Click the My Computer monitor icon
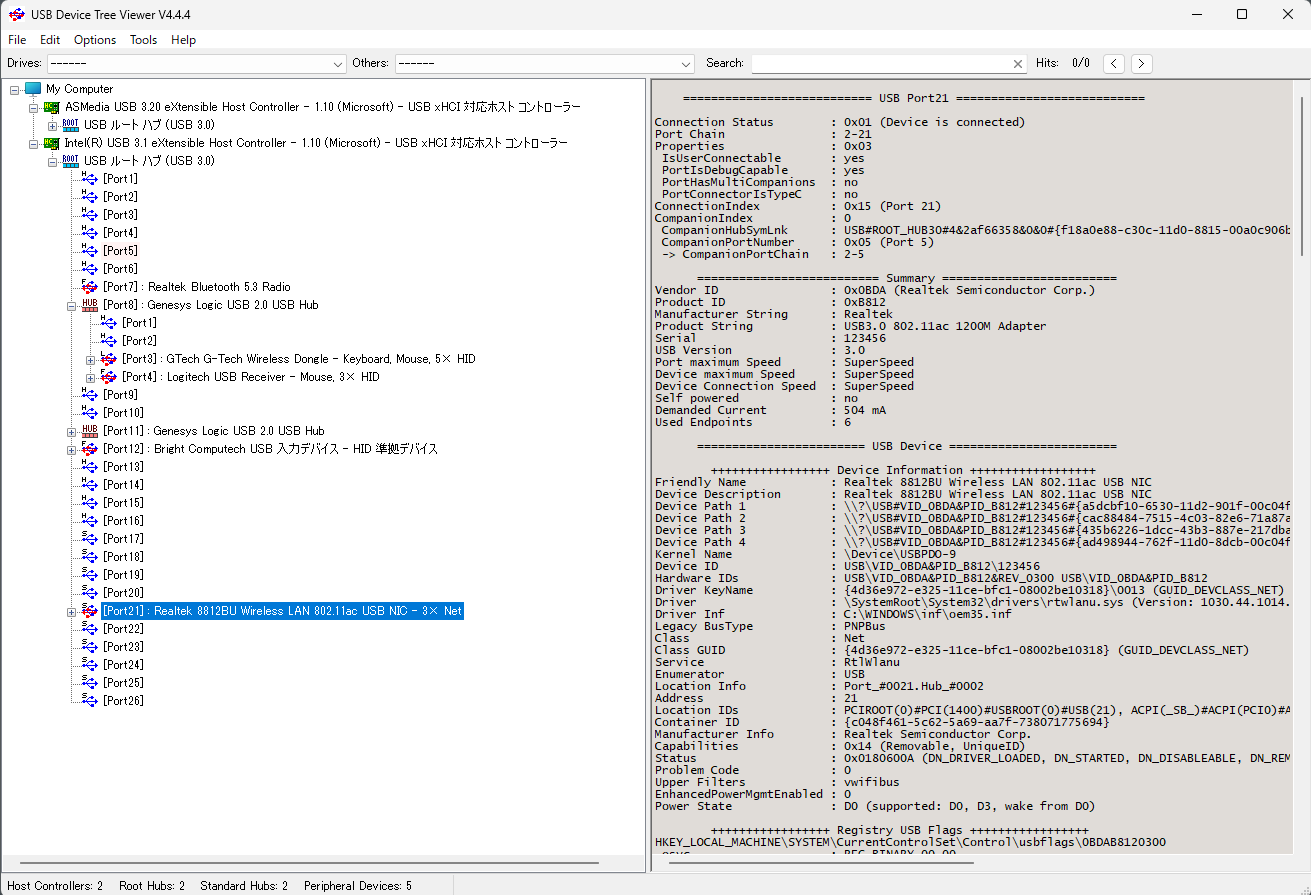Image resolution: width=1311 pixels, height=895 pixels. point(33,89)
